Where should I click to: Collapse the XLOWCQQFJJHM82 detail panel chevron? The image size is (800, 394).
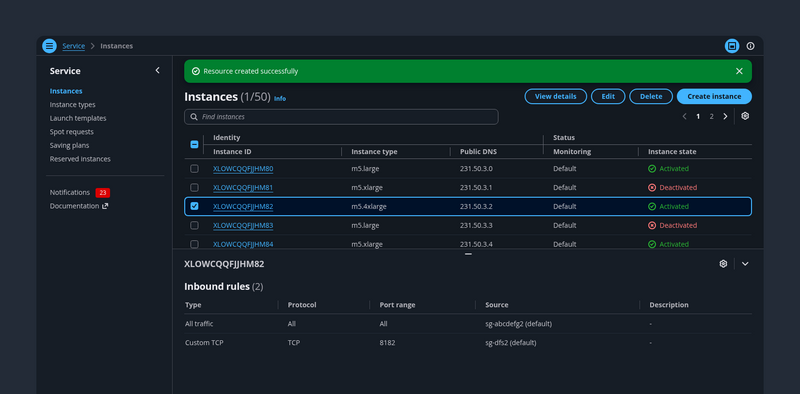(745, 264)
